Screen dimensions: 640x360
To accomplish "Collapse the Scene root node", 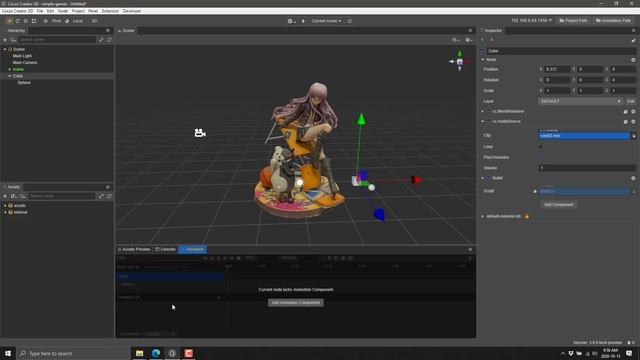I will click(5, 49).
